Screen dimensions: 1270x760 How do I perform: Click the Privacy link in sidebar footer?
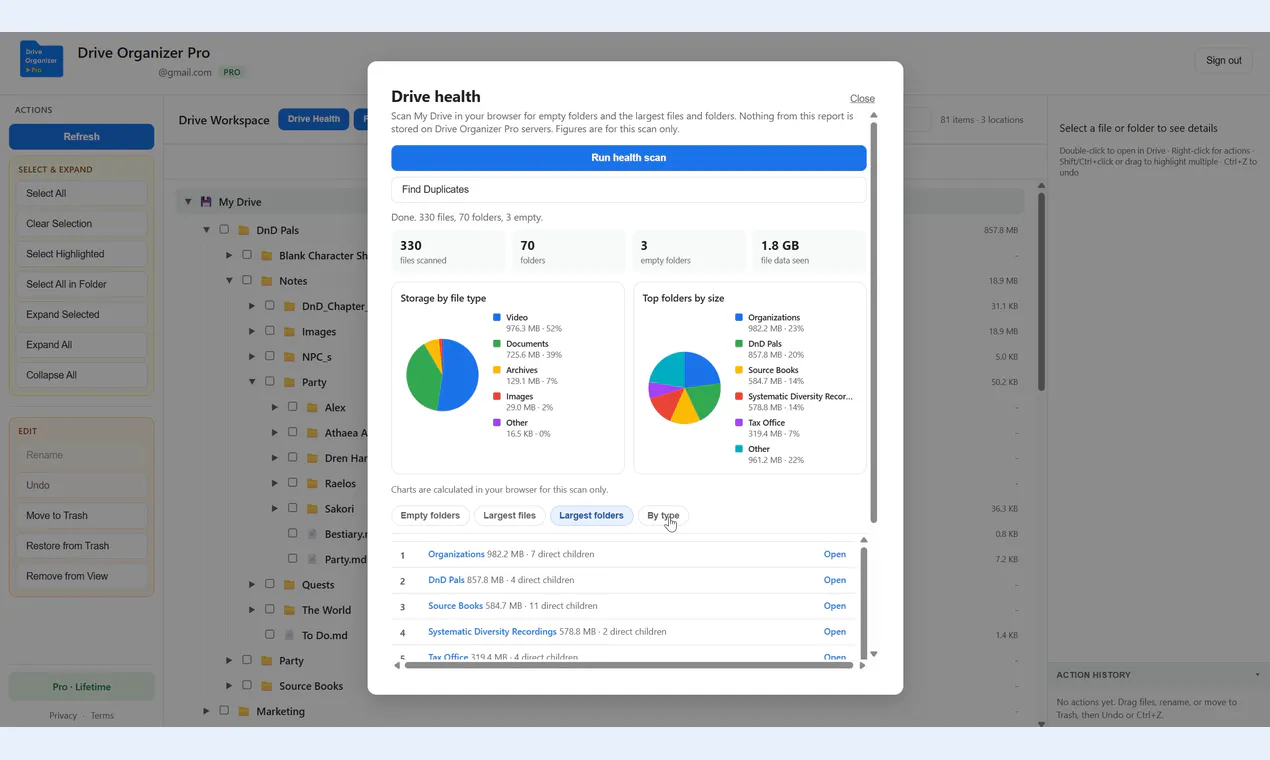pyautogui.click(x=63, y=716)
